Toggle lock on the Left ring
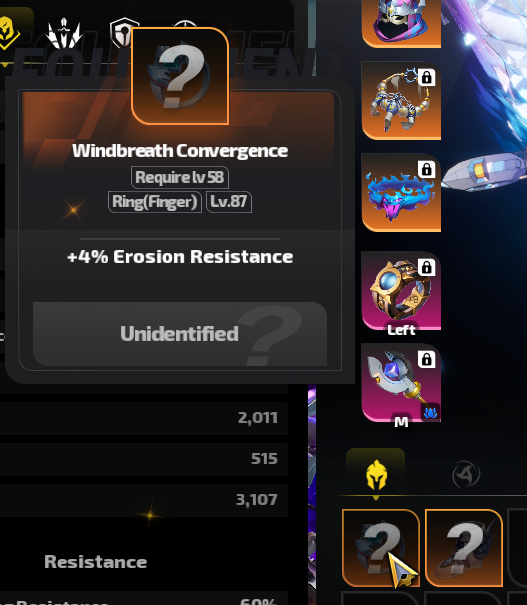 426,267
